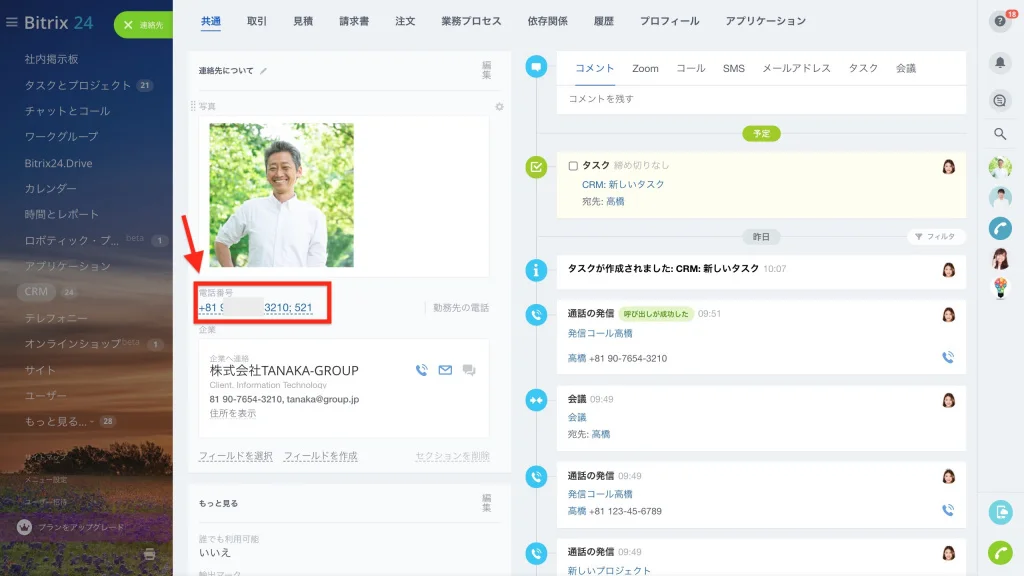This screenshot has width=1024, height=576.
Task: Open チャットとコール in sidebar
Action: pyautogui.click(x=67, y=111)
